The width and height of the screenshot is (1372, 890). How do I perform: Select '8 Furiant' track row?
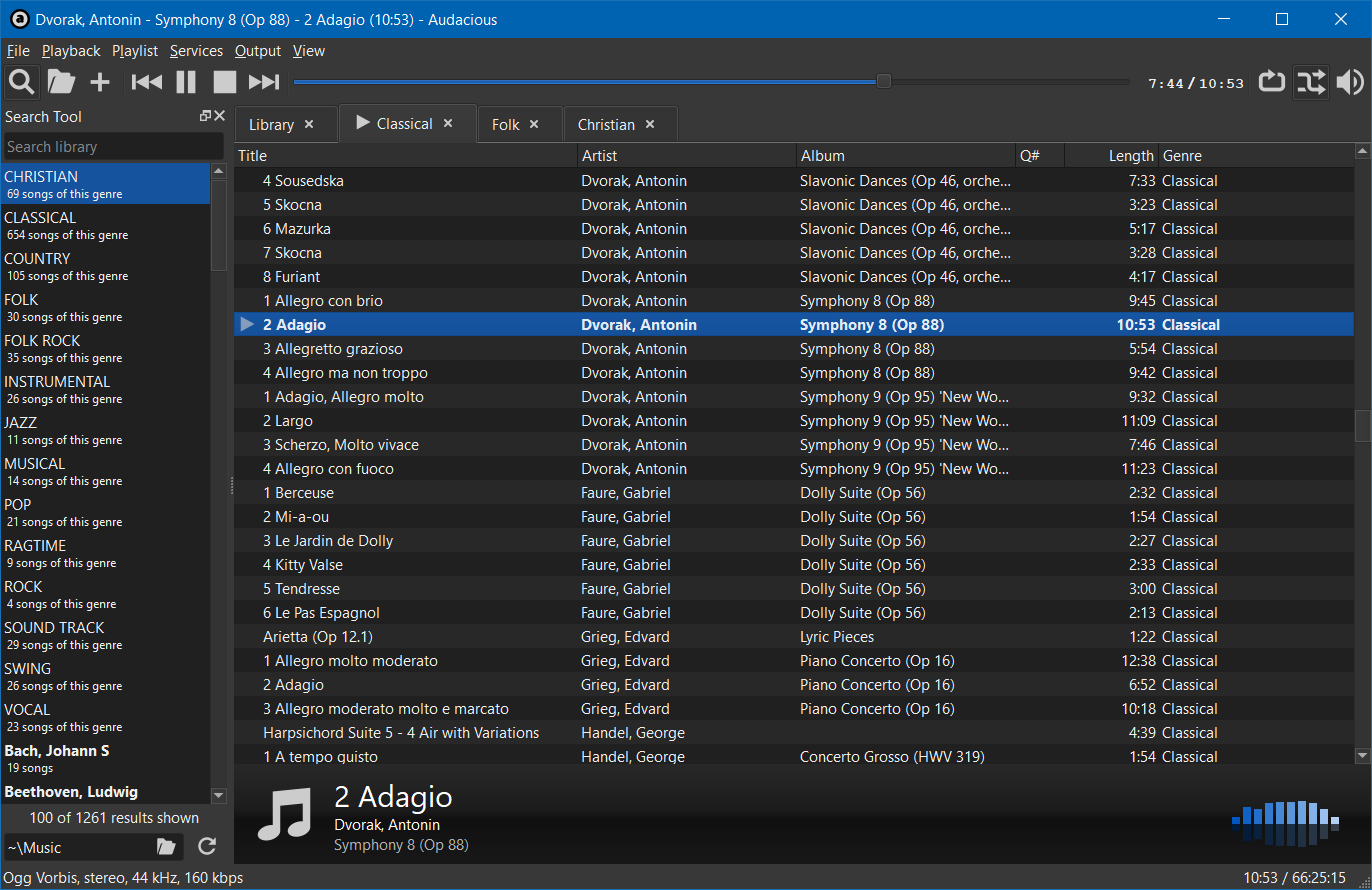pyautogui.click(x=794, y=277)
